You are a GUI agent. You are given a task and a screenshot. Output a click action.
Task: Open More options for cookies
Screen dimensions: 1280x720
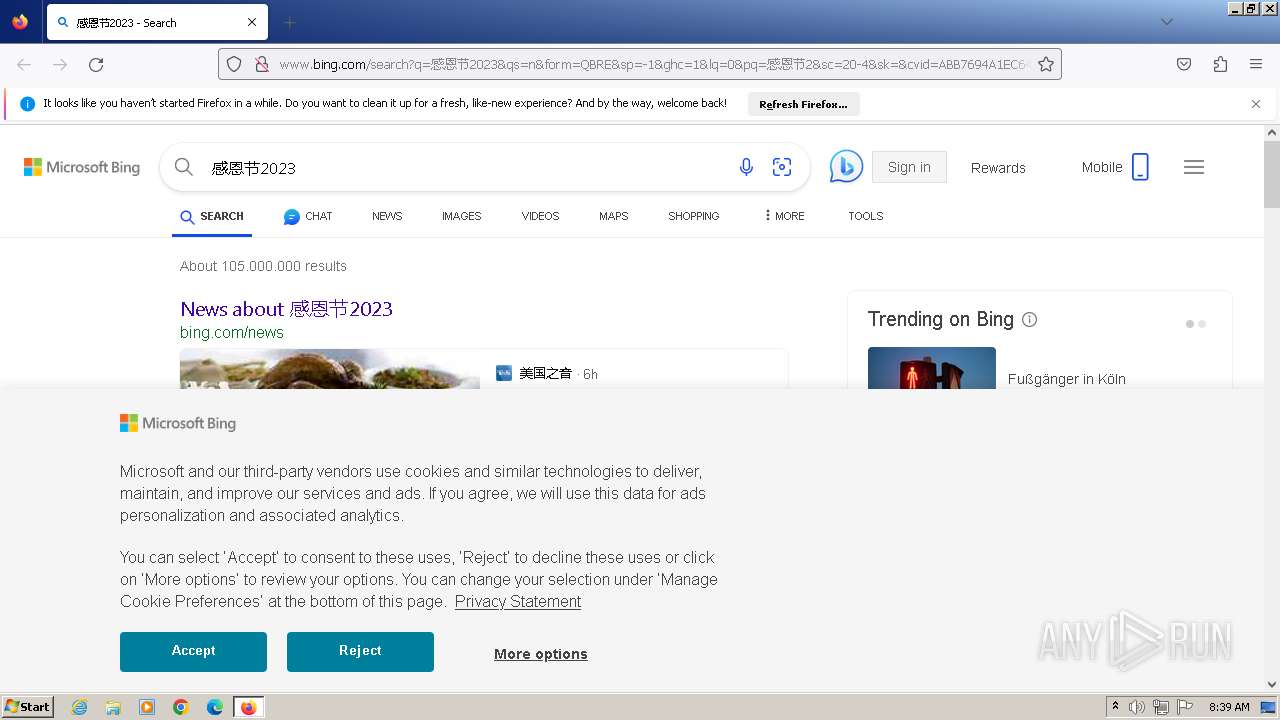pos(541,654)
